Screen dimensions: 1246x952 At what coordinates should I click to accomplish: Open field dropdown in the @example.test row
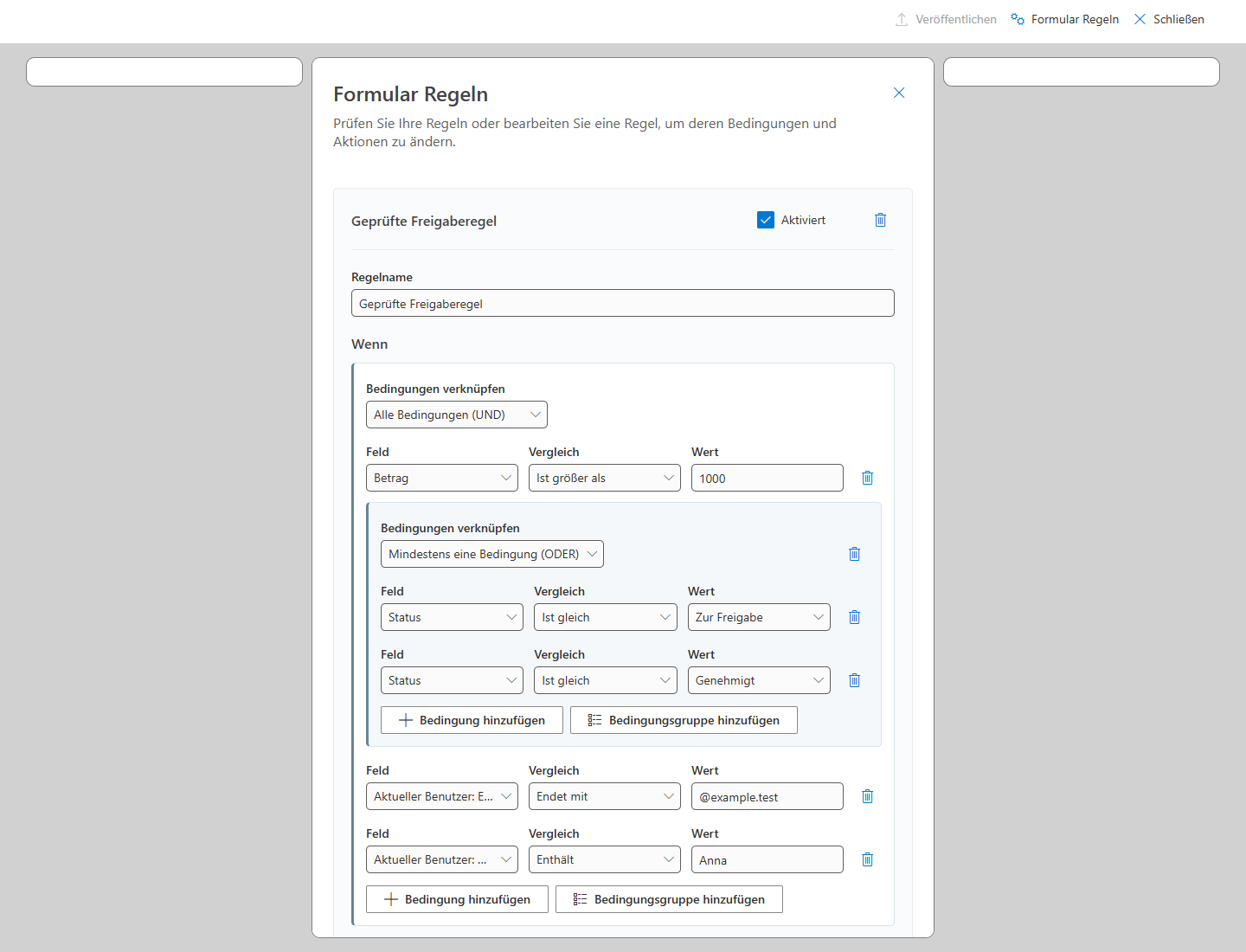click(x=442, y=796)
